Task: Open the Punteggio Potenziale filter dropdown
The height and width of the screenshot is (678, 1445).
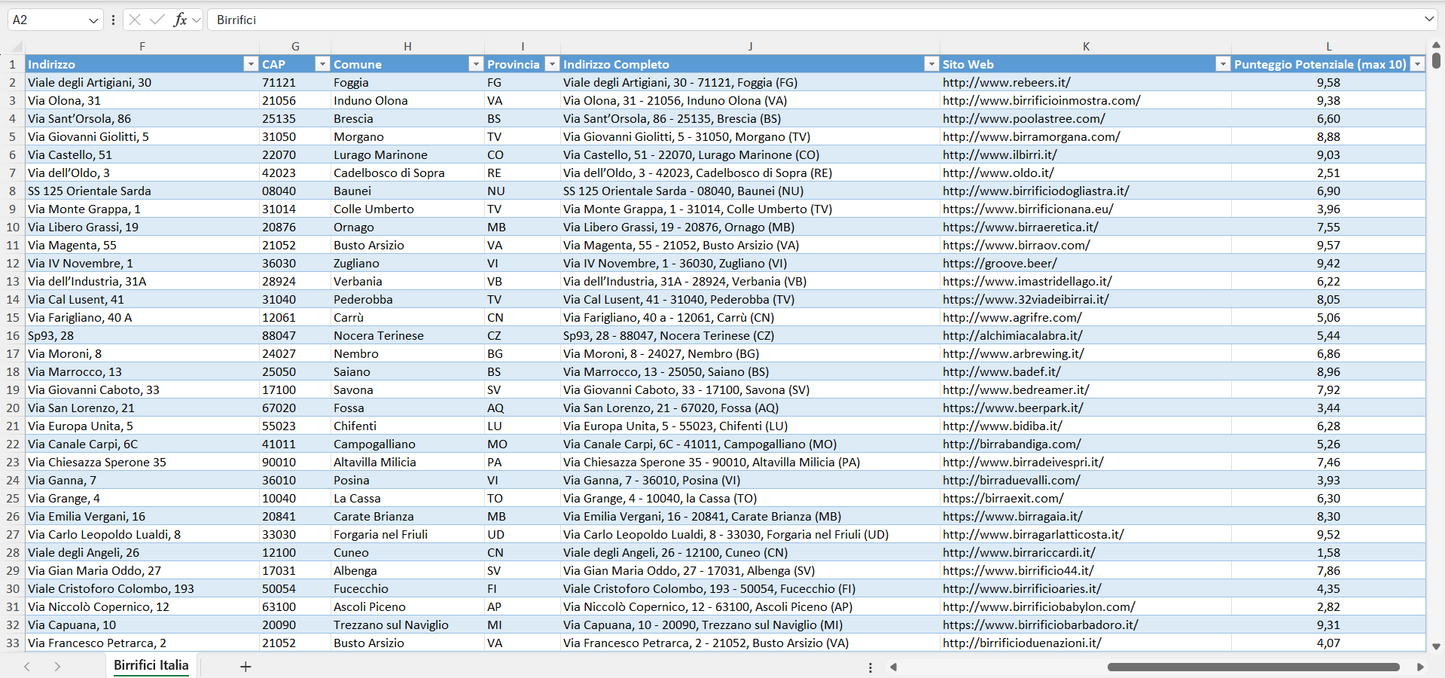Action: [x=1418, y=63]
